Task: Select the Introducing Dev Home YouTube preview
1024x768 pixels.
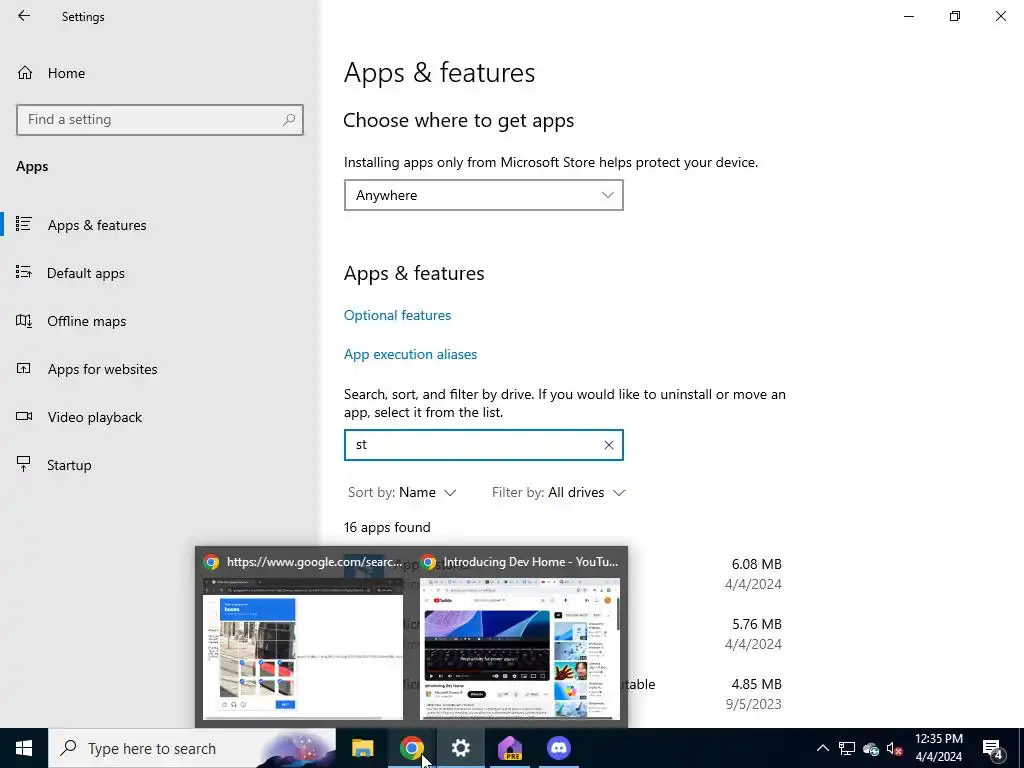Action: coord(520,635)
